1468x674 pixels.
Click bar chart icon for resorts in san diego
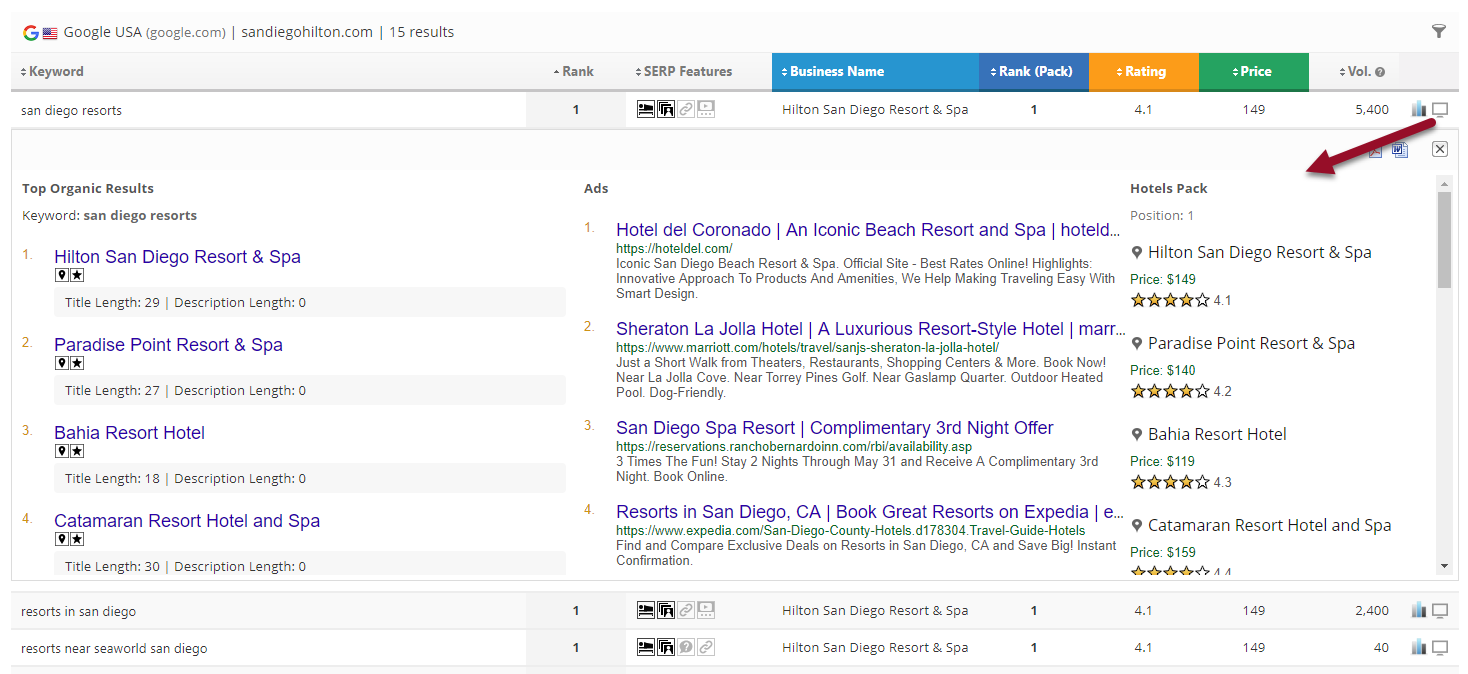[x=1418, y=610]
